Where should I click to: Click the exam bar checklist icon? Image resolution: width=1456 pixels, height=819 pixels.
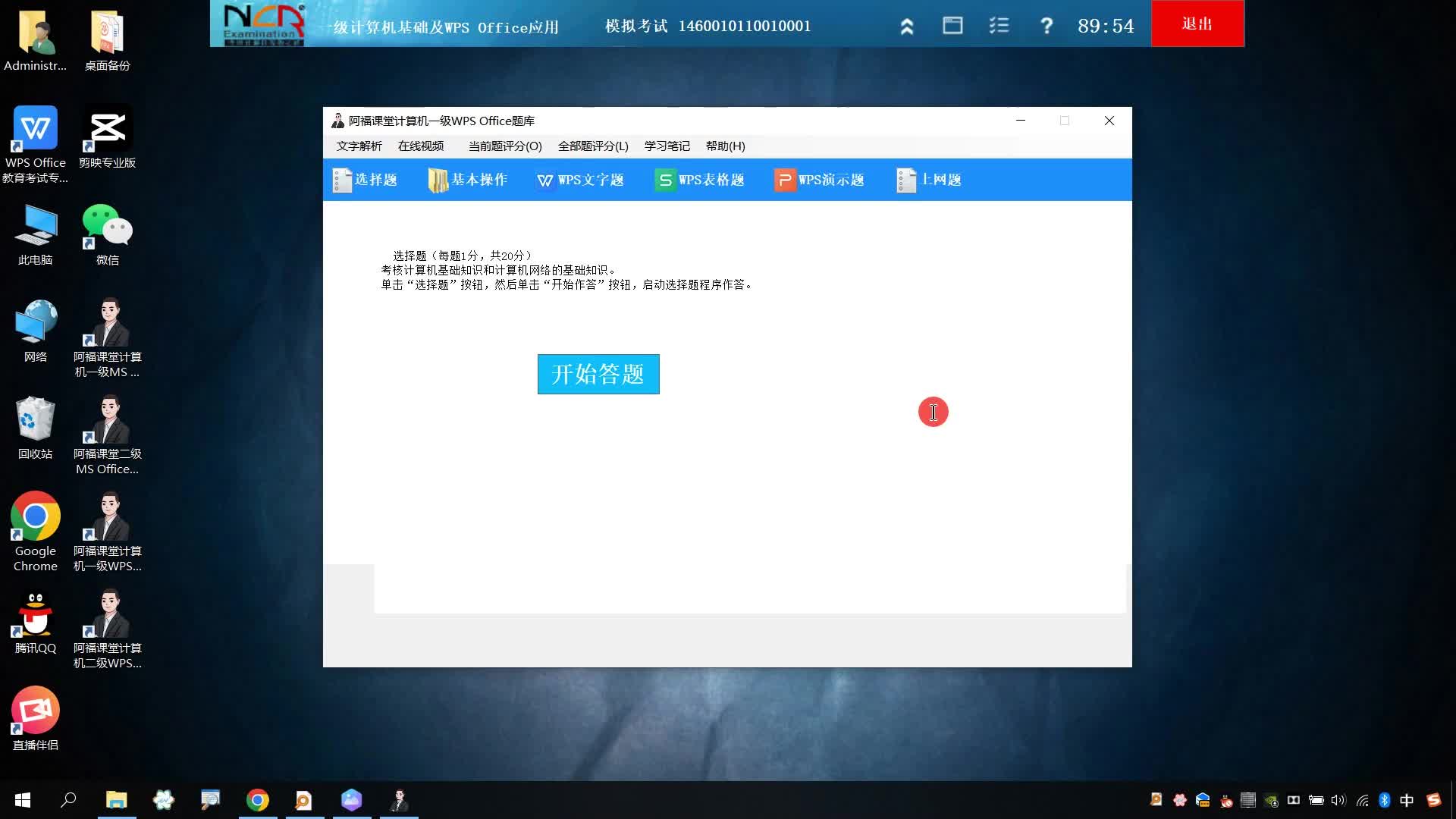pyautogui.click(x=999, y=26)
